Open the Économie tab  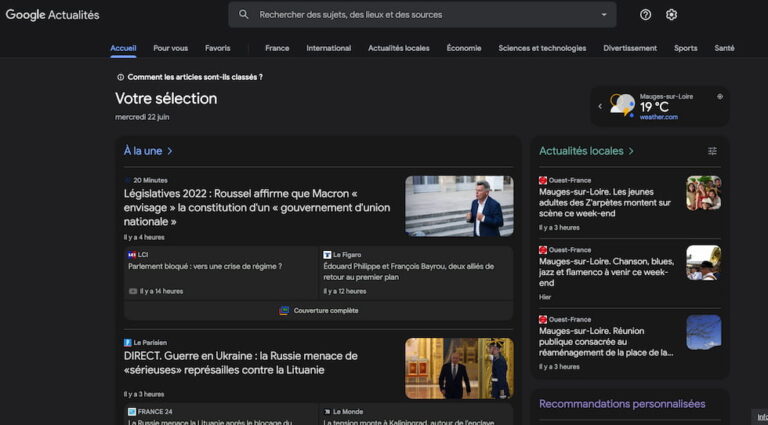(464, 48)
